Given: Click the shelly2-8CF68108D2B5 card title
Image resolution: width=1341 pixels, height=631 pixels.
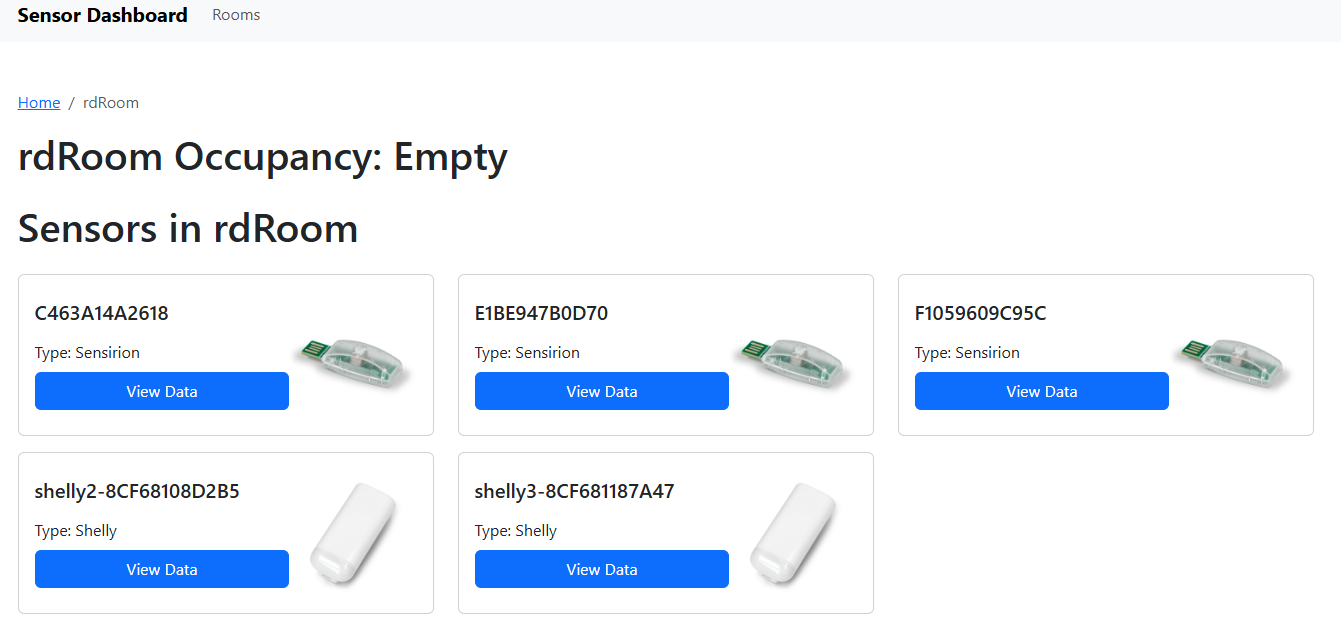Looking at the screenshot, I should tap(137, 491).
